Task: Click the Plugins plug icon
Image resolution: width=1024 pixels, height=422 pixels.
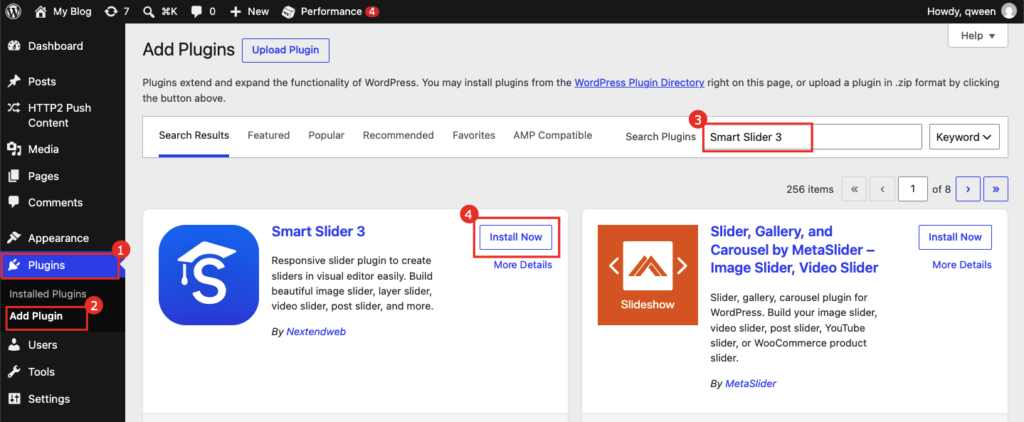Action: [14, 265]
